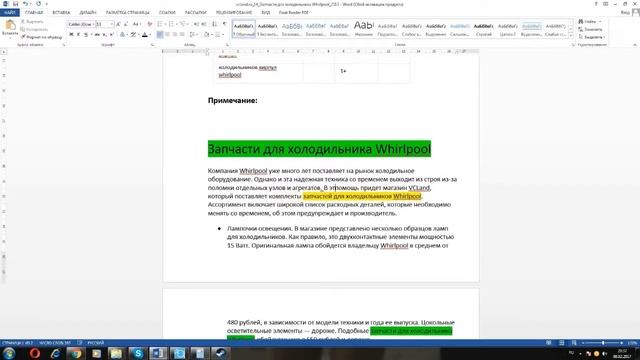Apply the large Название (Title) style
Screen dimensions: 640x360
click(364, 29)
